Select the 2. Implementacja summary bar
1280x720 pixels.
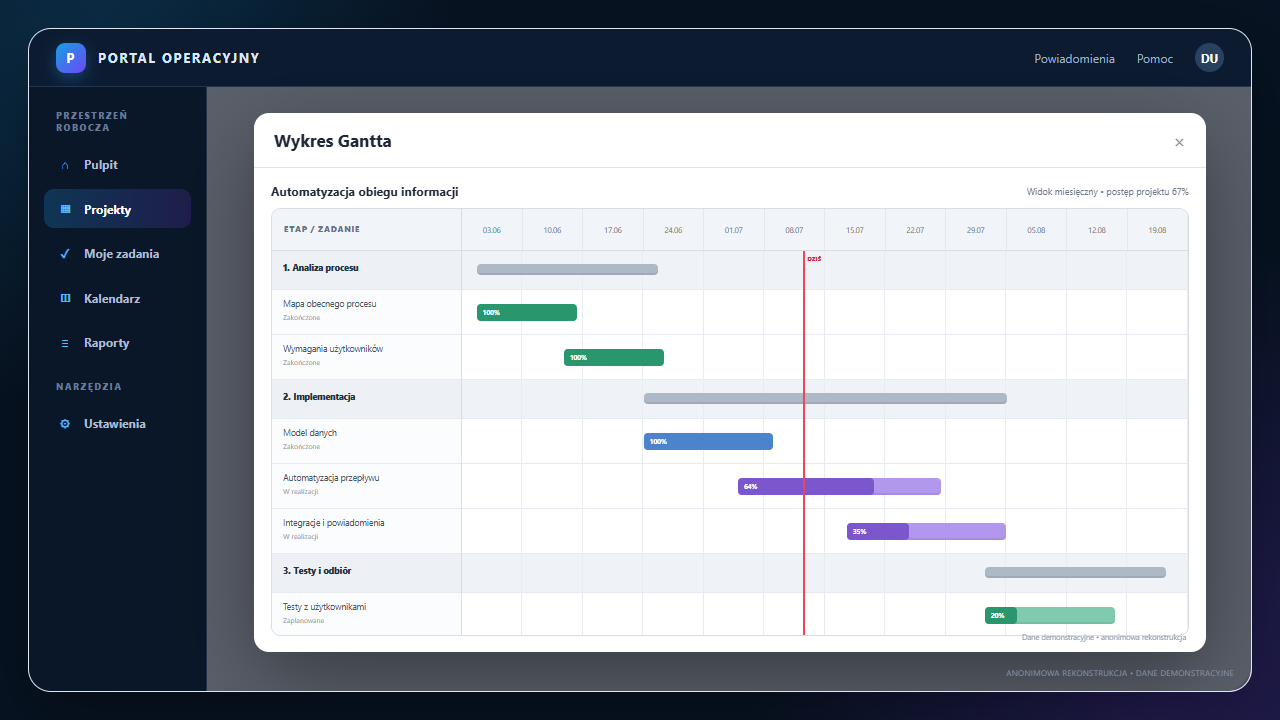coord(825,398)
